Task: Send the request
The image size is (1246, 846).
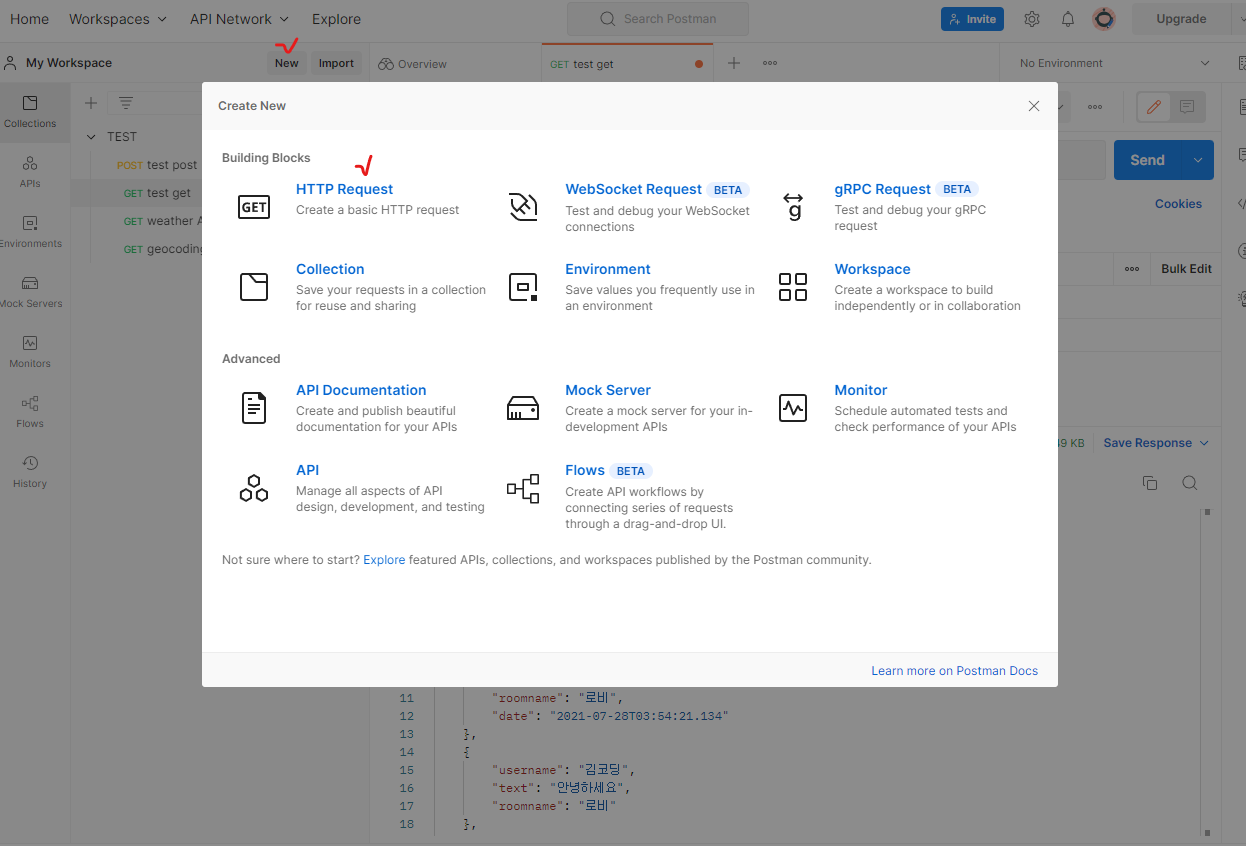Action: 1148,160
